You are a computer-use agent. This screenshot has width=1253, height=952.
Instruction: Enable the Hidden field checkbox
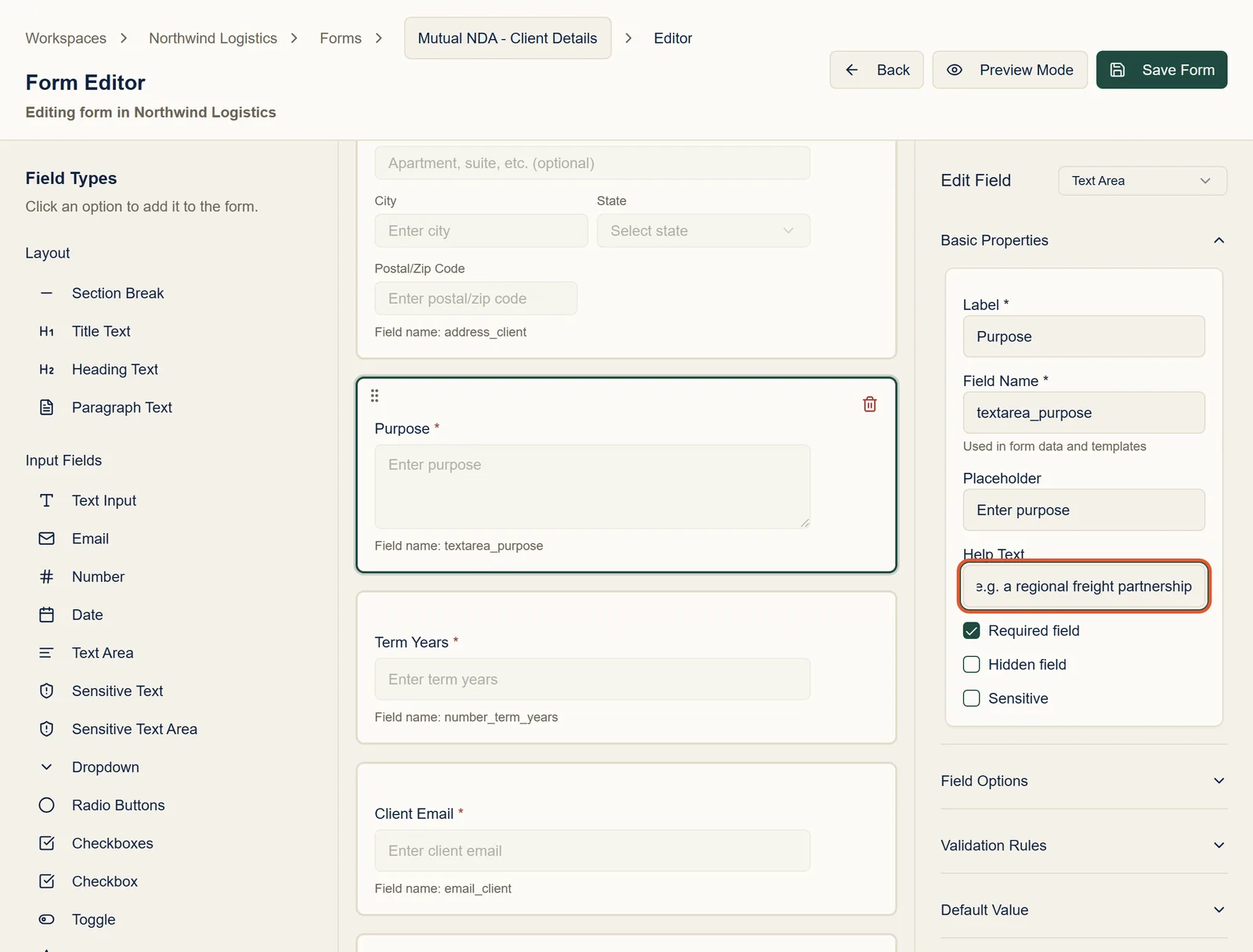tap(971, 665)
